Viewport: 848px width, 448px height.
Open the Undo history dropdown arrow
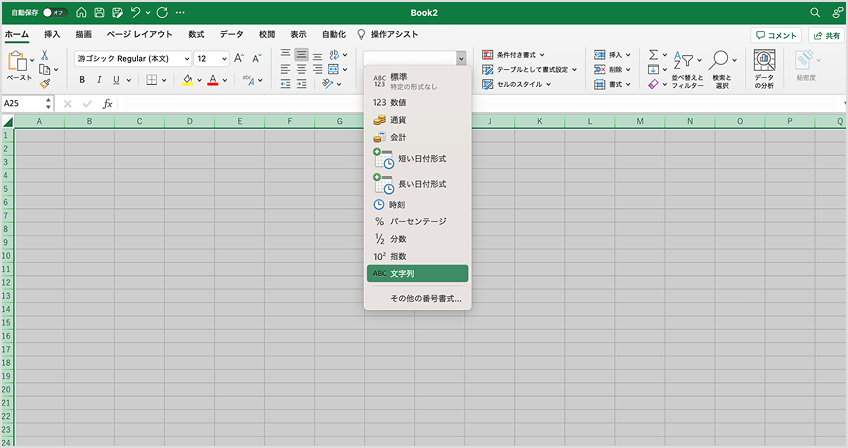click(x=148, y=12)
